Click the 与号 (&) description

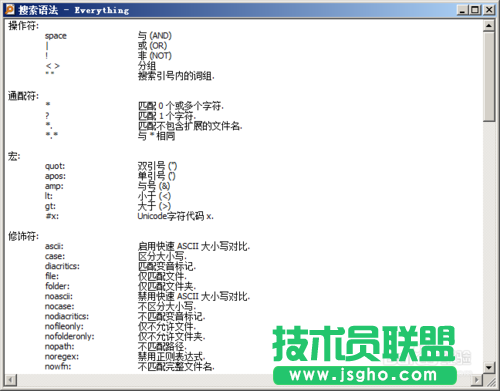click(154, 186)
